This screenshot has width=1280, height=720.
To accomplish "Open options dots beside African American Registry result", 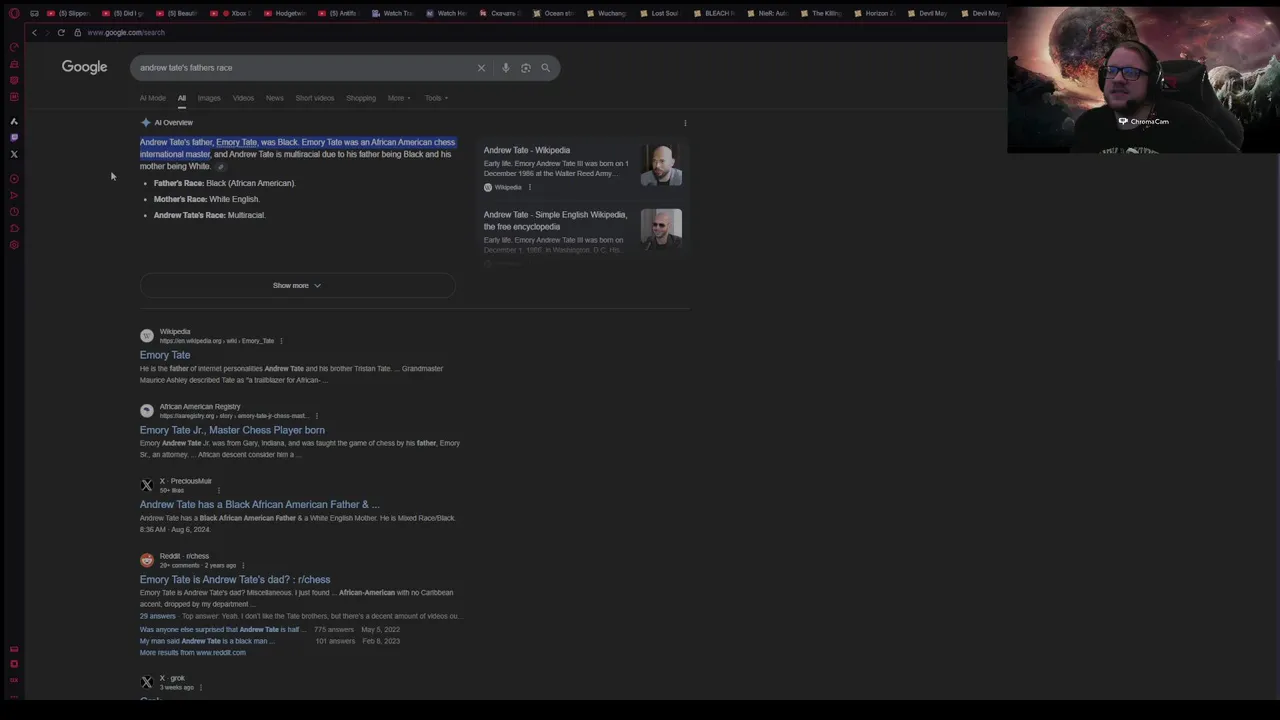I will (316, 416).
